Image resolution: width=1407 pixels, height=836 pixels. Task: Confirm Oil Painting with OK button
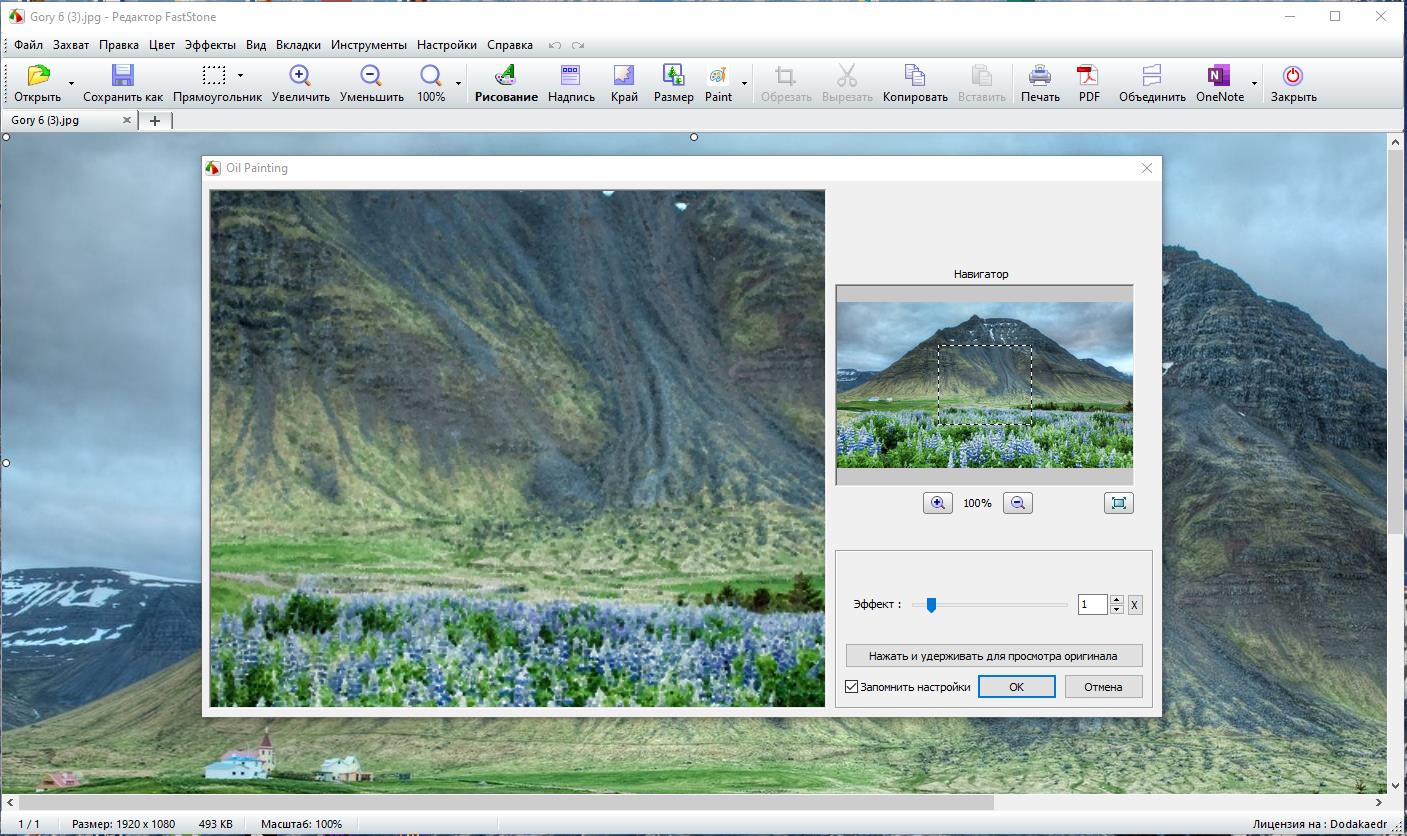pos(1016,687)
